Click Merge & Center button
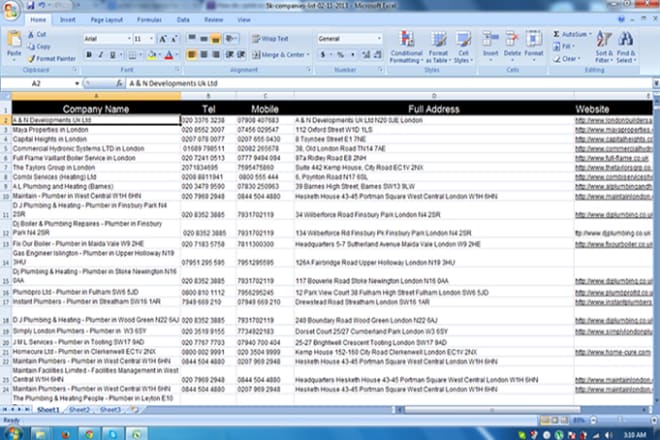This screenshot has width=660, height=440. [280, 55]
